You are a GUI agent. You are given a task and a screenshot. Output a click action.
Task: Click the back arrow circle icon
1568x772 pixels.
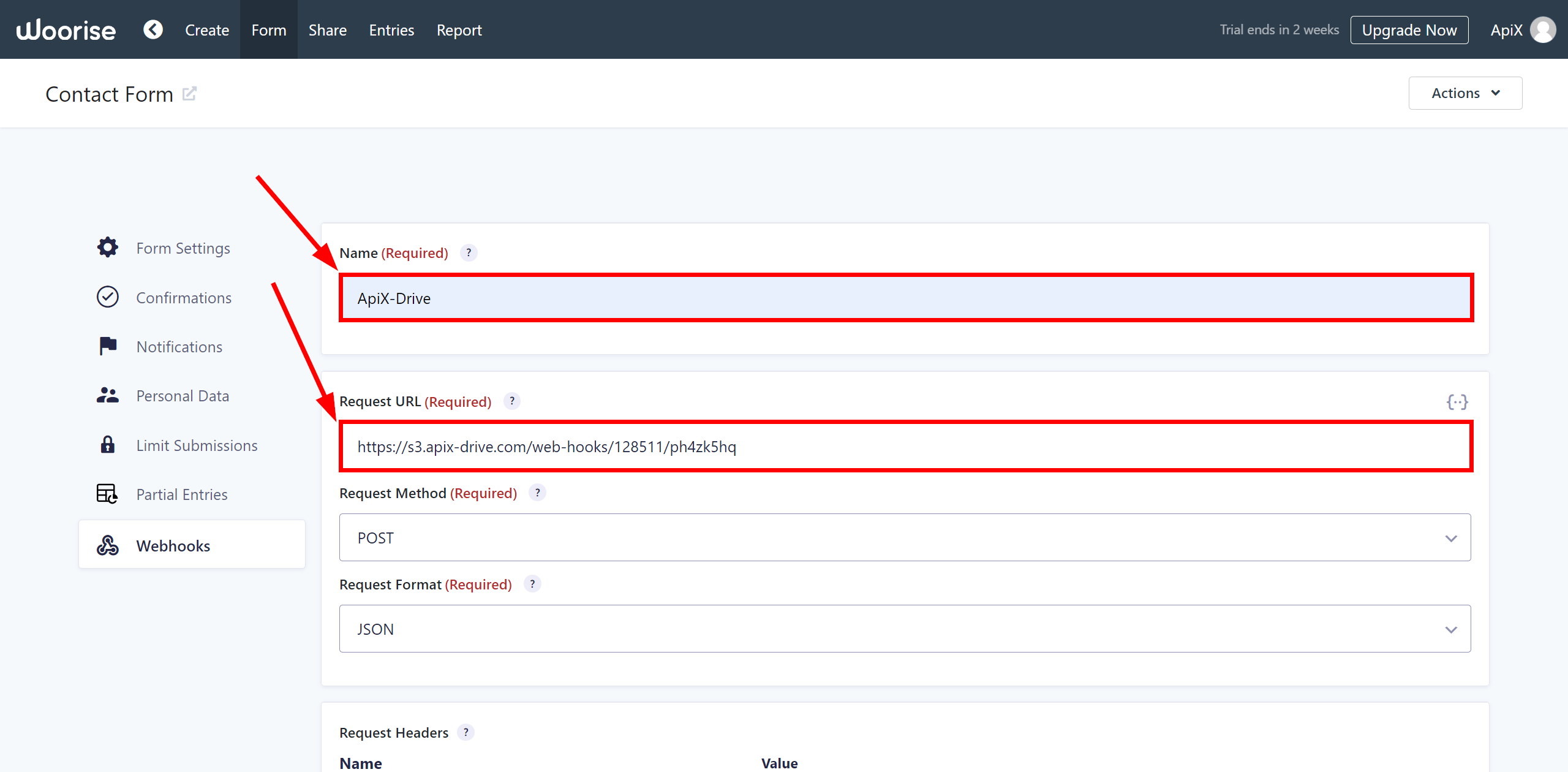tap(153, 29)
